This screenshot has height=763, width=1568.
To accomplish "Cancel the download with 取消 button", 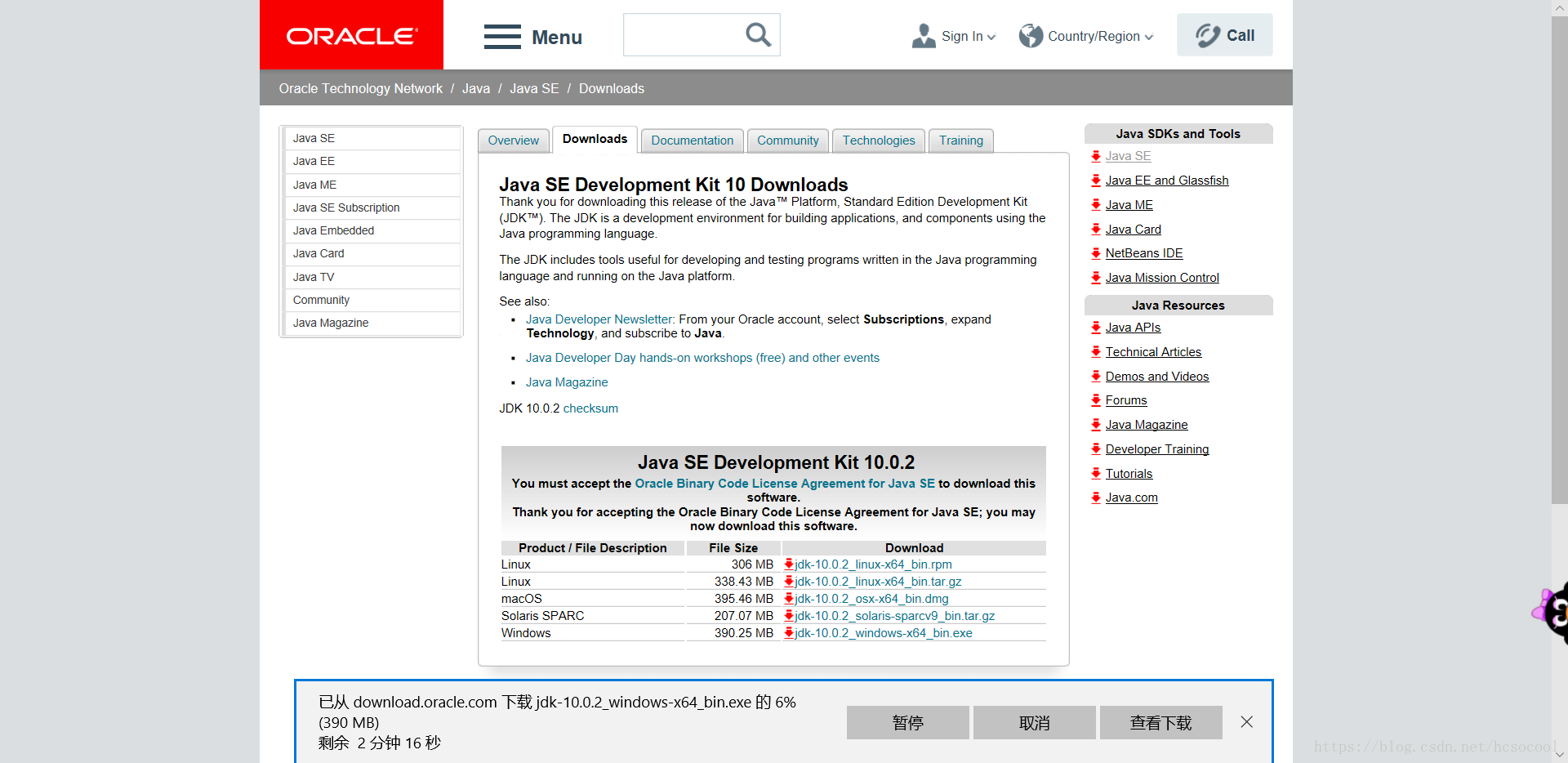I will click(1035, 723).
